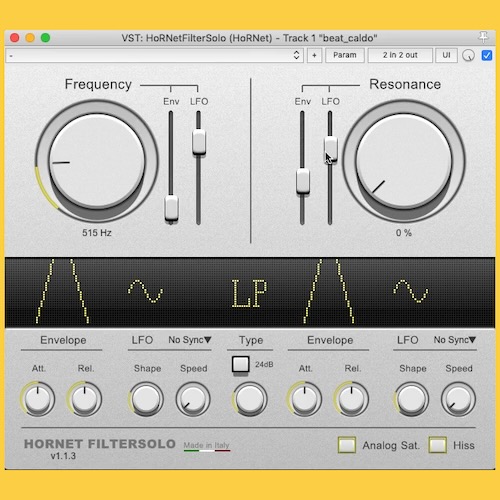The width and height of the screenshot is (500, 500).
Task: Click the yellow minimize window button
Action: coord(30,38)
